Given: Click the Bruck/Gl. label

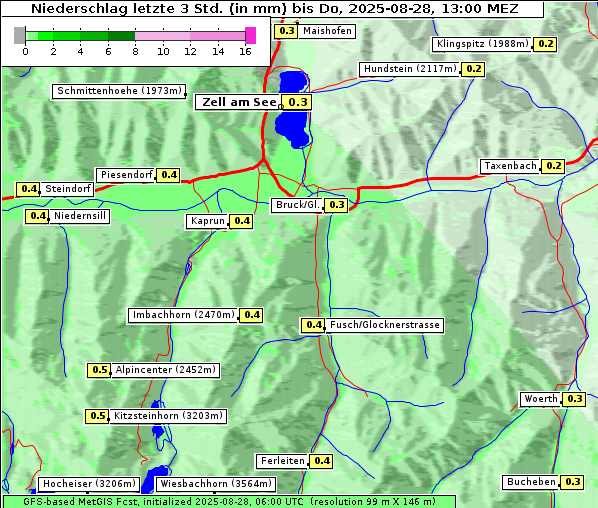Looking at the screenshot, I should click(x=297, y=205).
